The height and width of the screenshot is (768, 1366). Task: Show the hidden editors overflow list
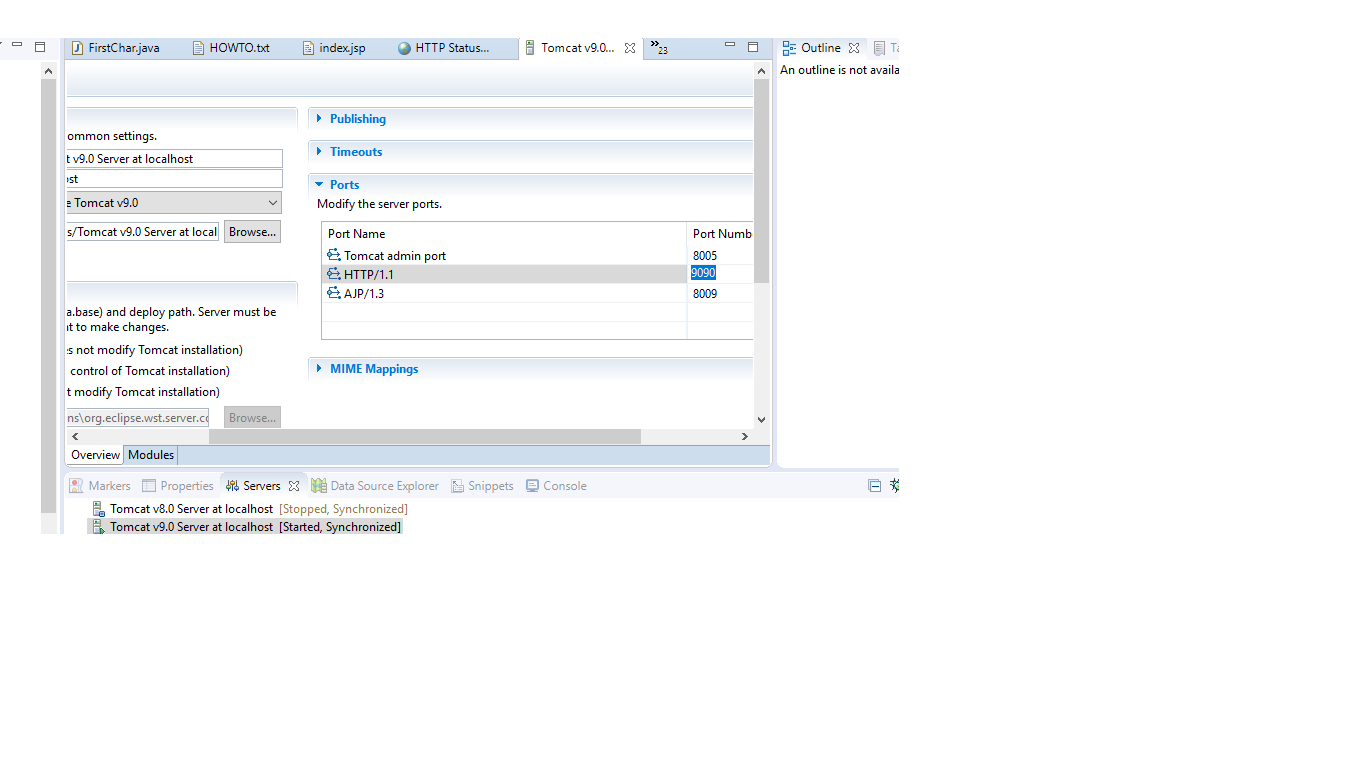click(x=658, y=47)
